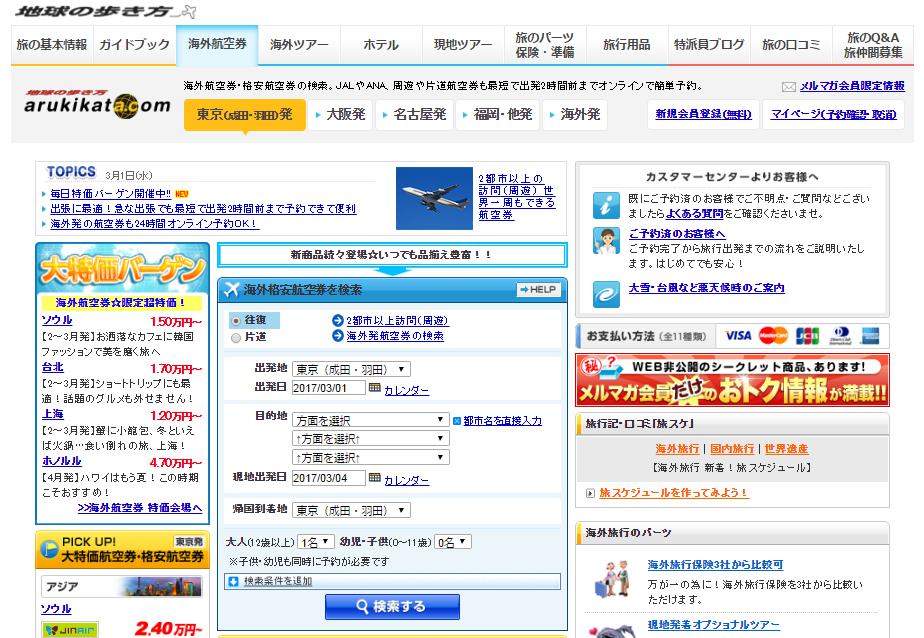Image resolution: width=924 pixels, height=638 pixels.
Task: Open 大雪・台風など悪天候時のご案内 link
Action: pyautogui.click(x=707, y=288)
